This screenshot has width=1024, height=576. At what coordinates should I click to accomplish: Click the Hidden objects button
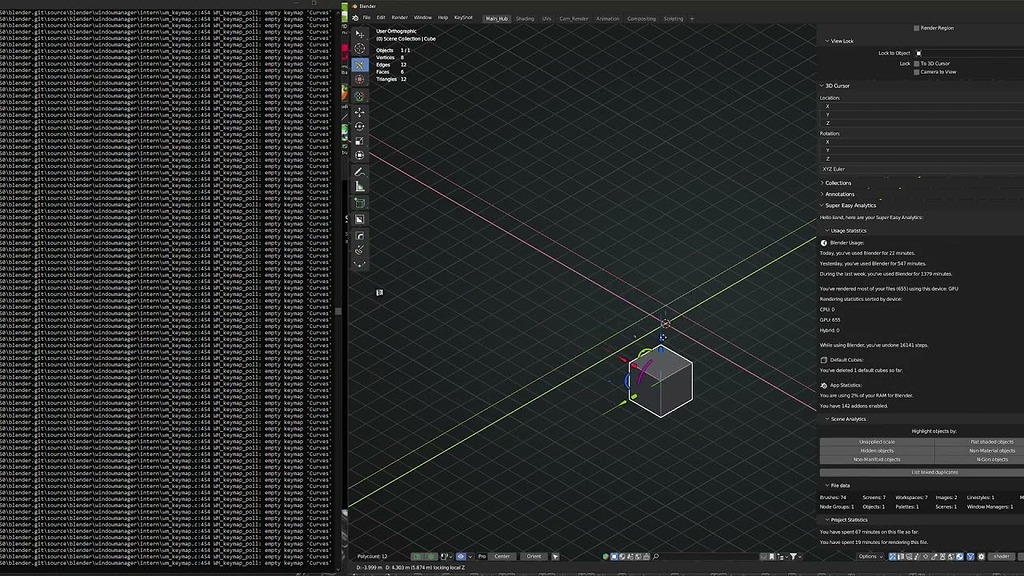877,451
